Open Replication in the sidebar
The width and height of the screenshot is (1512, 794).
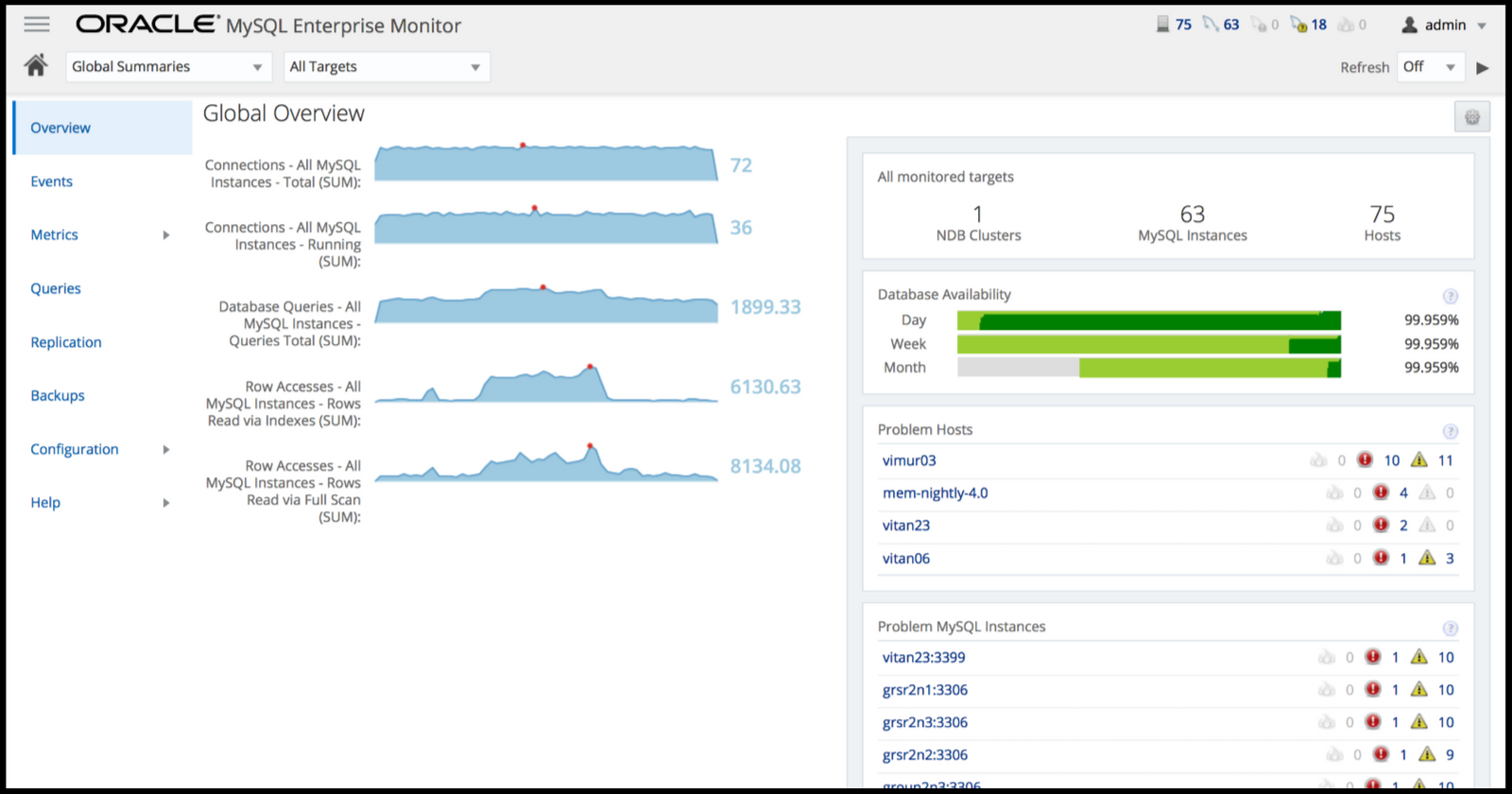66,342
